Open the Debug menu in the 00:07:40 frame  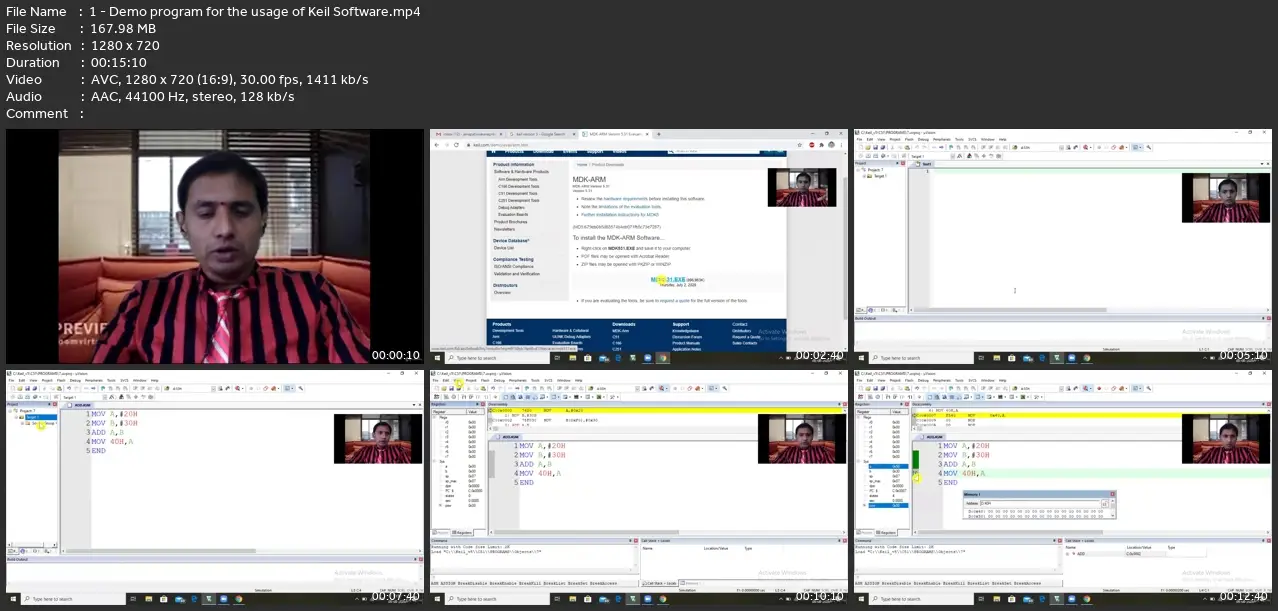75,380
